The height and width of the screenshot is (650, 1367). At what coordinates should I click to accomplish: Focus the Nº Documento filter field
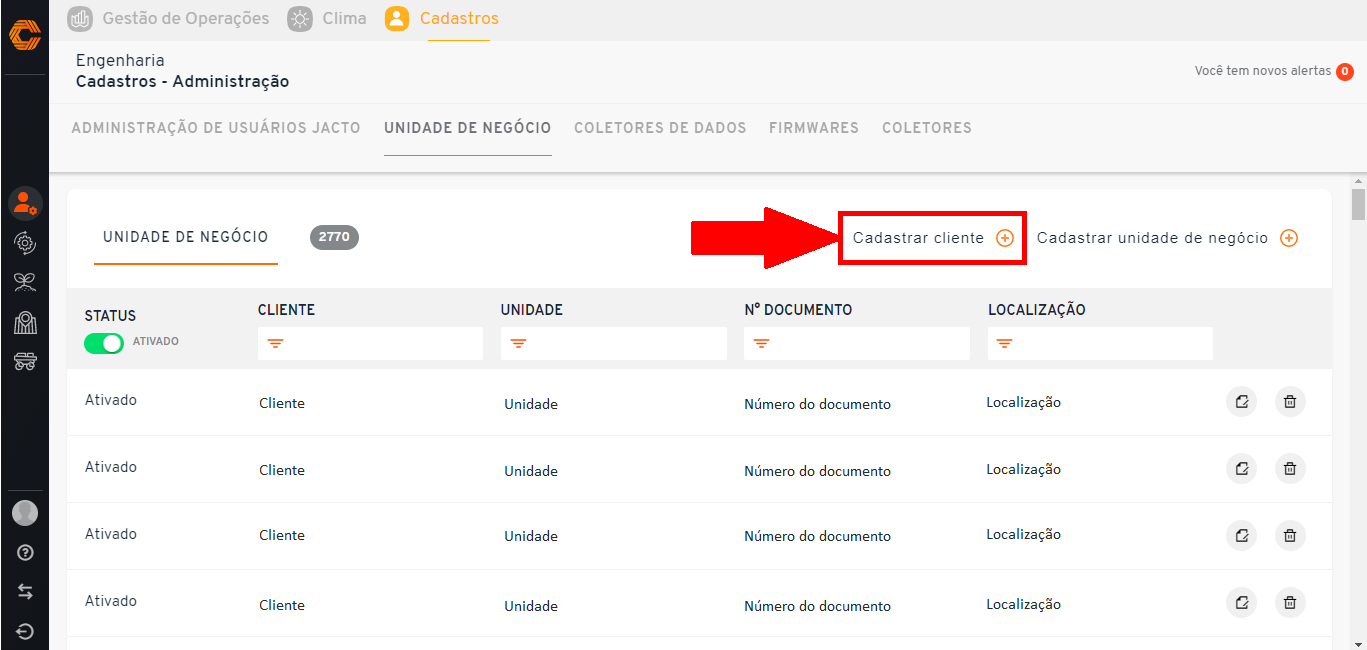857,343
